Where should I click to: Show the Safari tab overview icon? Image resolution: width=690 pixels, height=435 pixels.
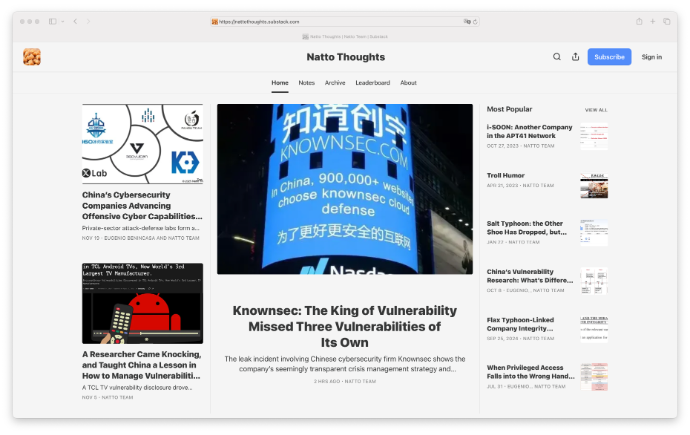click(x=667, y=21)
